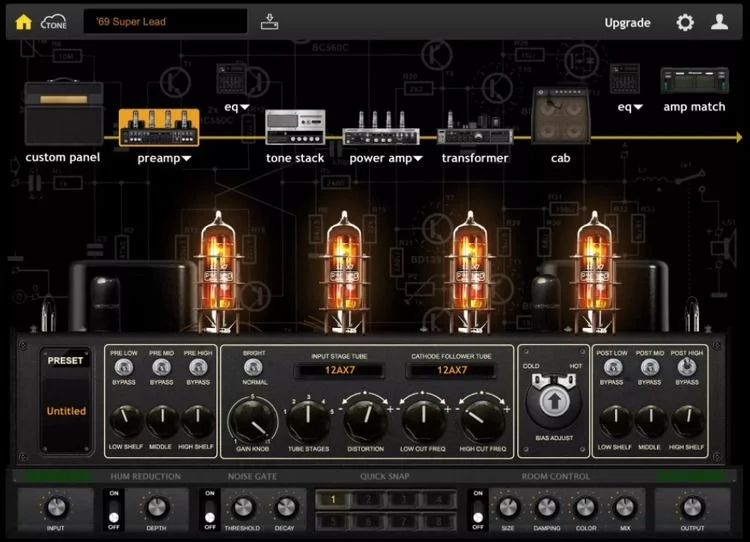Select the tone stack module
This screenshot has width=750, height=542.
coord(295,127)
